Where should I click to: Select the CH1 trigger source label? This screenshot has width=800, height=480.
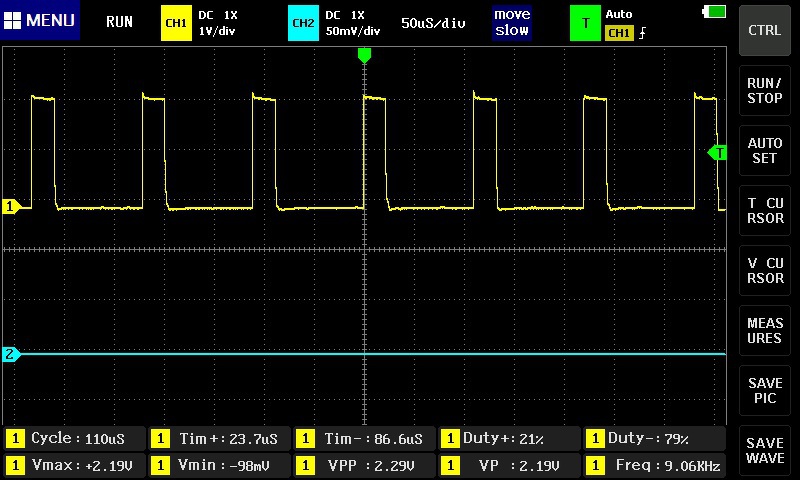[619, 33]
